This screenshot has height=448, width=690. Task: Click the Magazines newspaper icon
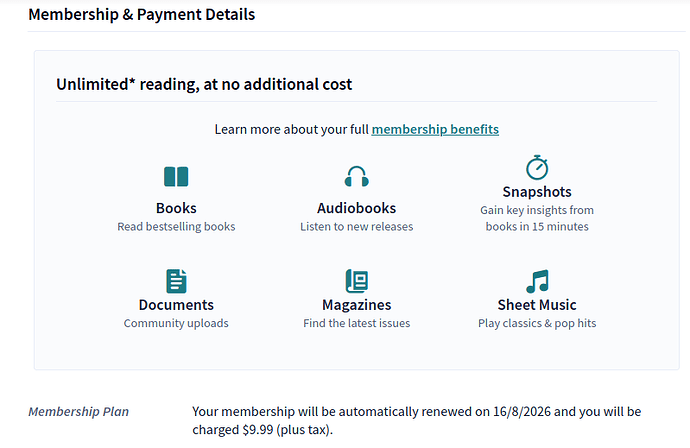click(356, 281)
